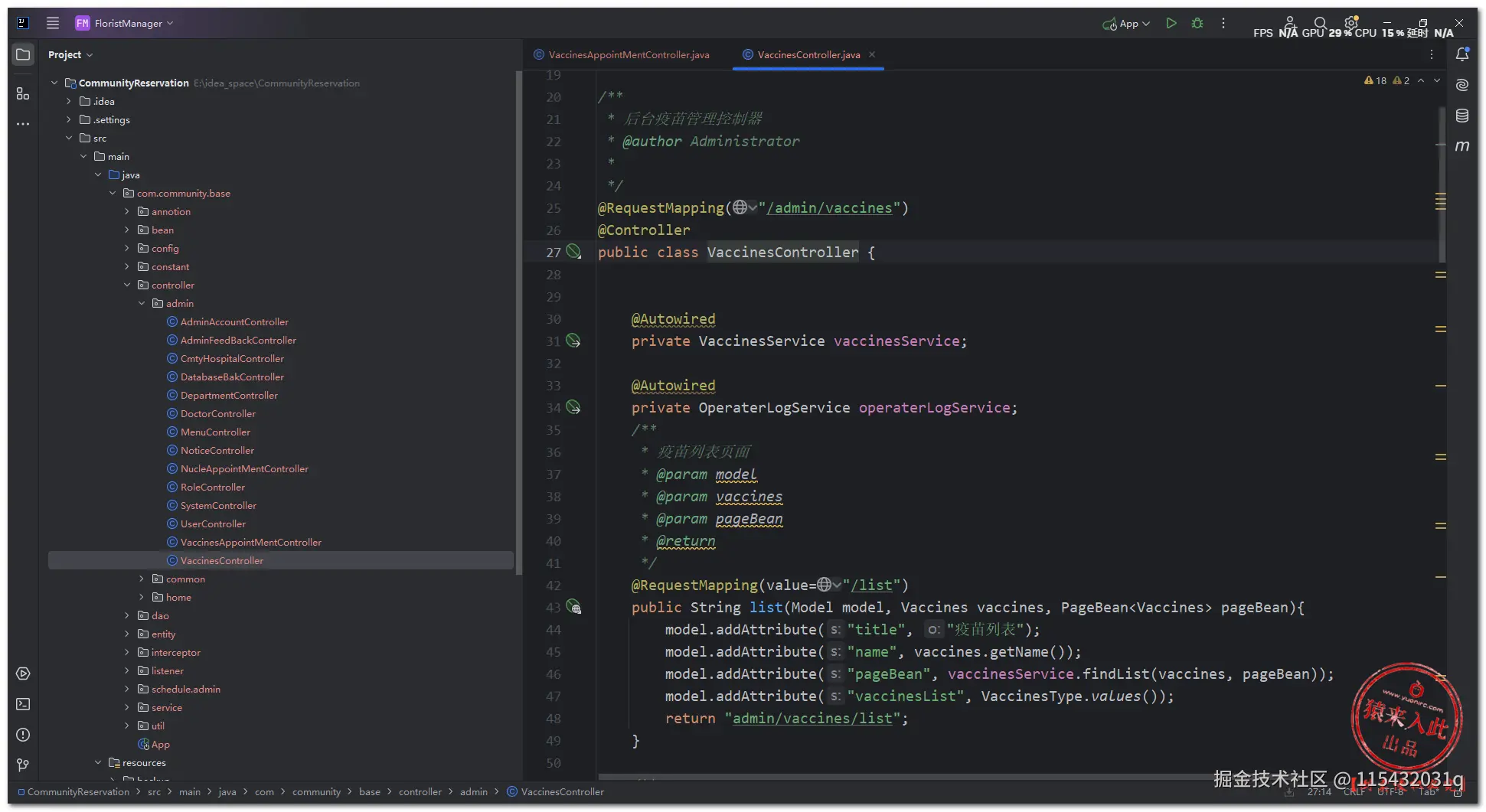
Task: Click the autowired gutter icon on line 34
Action: [x=573, y=407]
